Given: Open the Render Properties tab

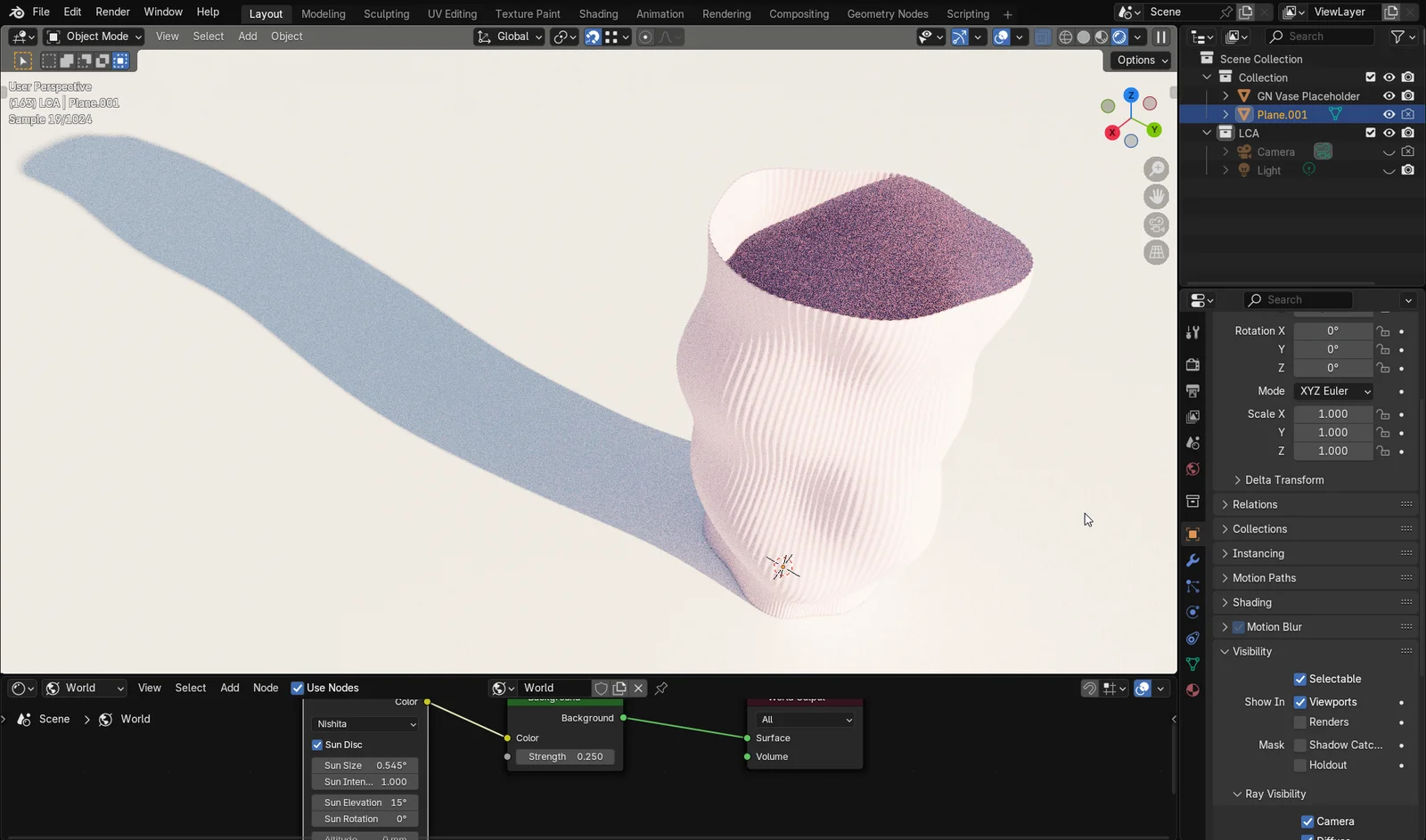Looking at the screenshot, I should point(1192,364).
